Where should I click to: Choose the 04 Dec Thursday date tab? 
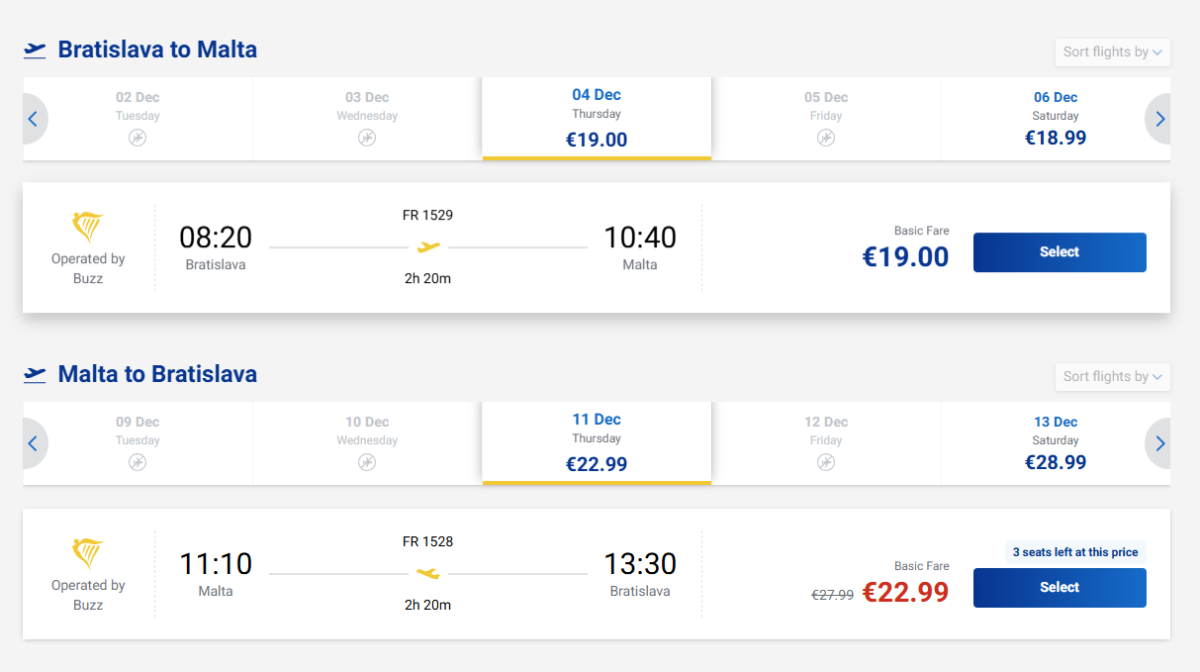tap(597, 118)
